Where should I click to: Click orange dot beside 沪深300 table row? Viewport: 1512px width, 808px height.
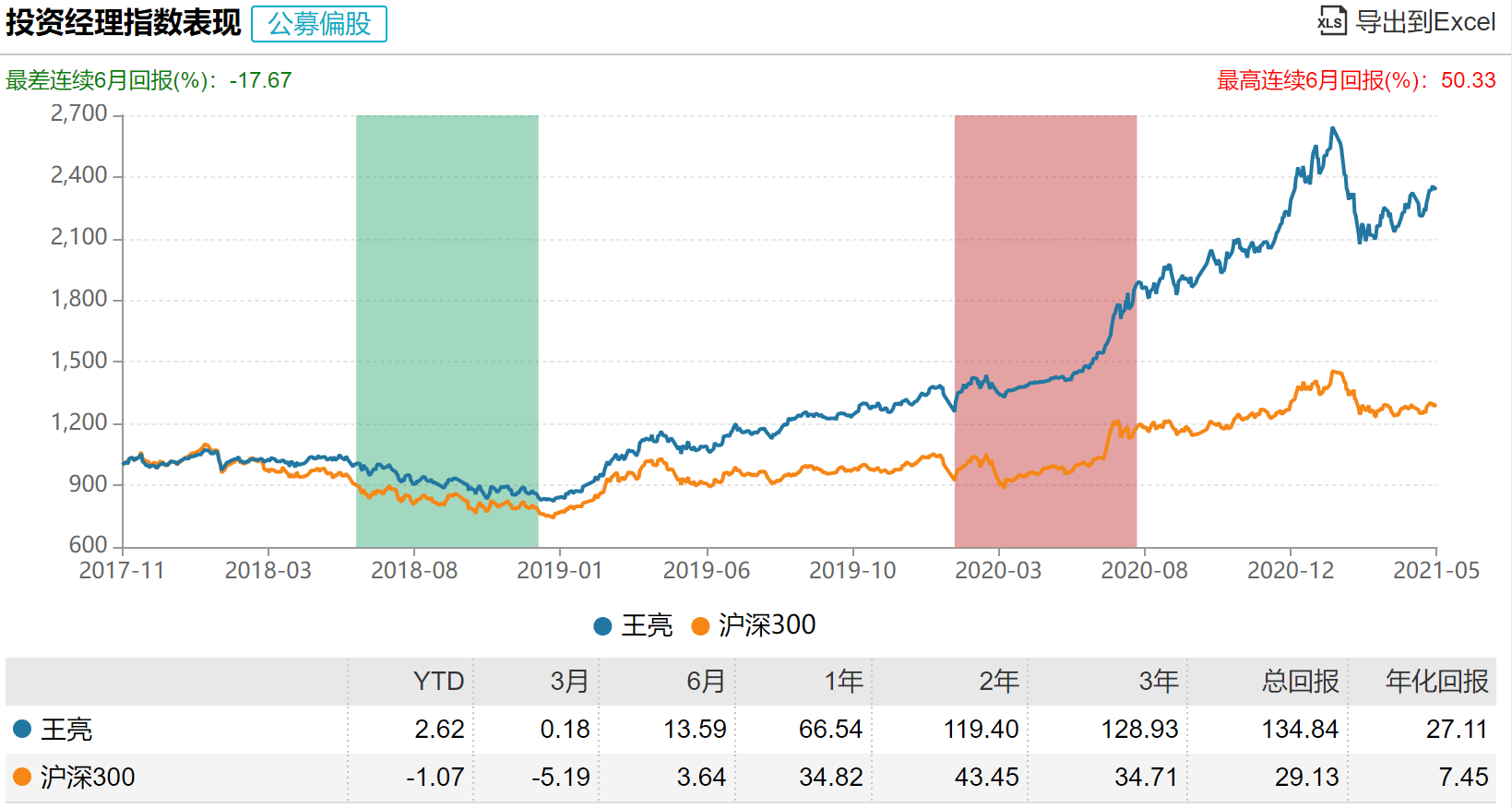click(22, 778)
